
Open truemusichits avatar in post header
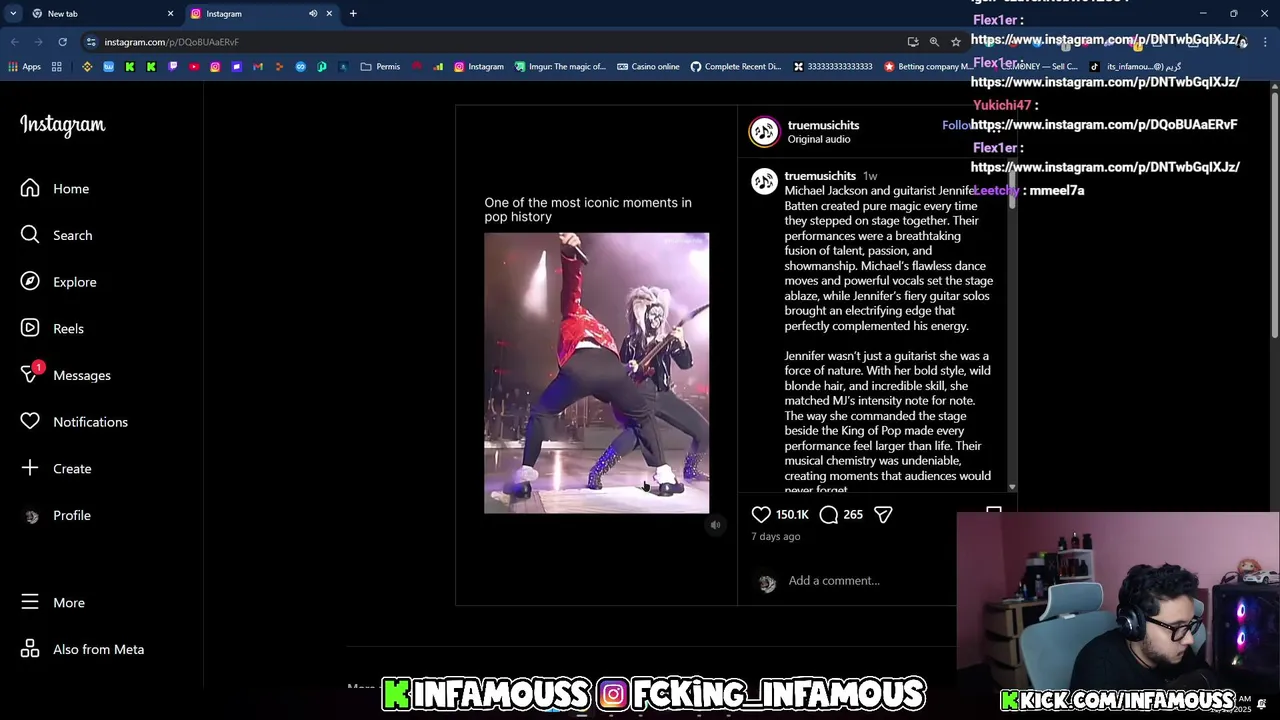pos(765,131)
